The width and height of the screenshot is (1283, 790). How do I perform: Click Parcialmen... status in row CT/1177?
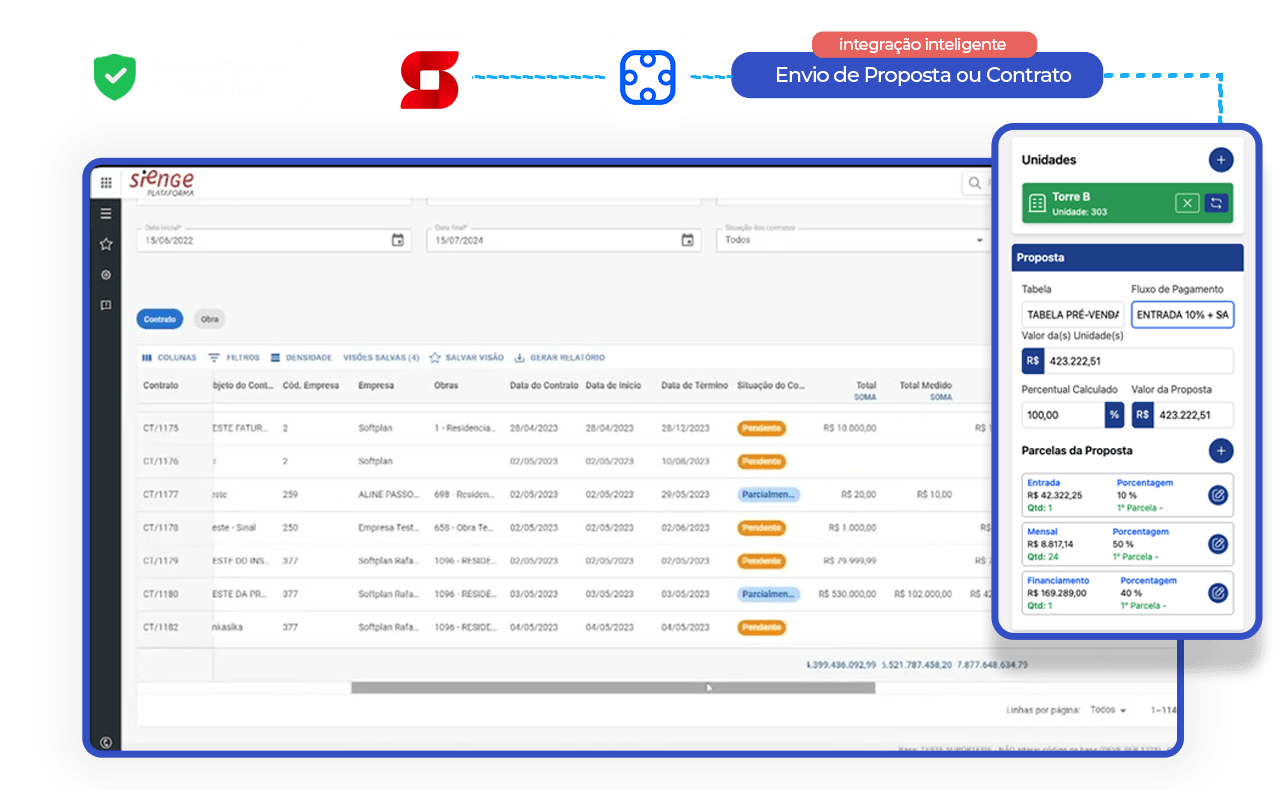tap(769, 495)
